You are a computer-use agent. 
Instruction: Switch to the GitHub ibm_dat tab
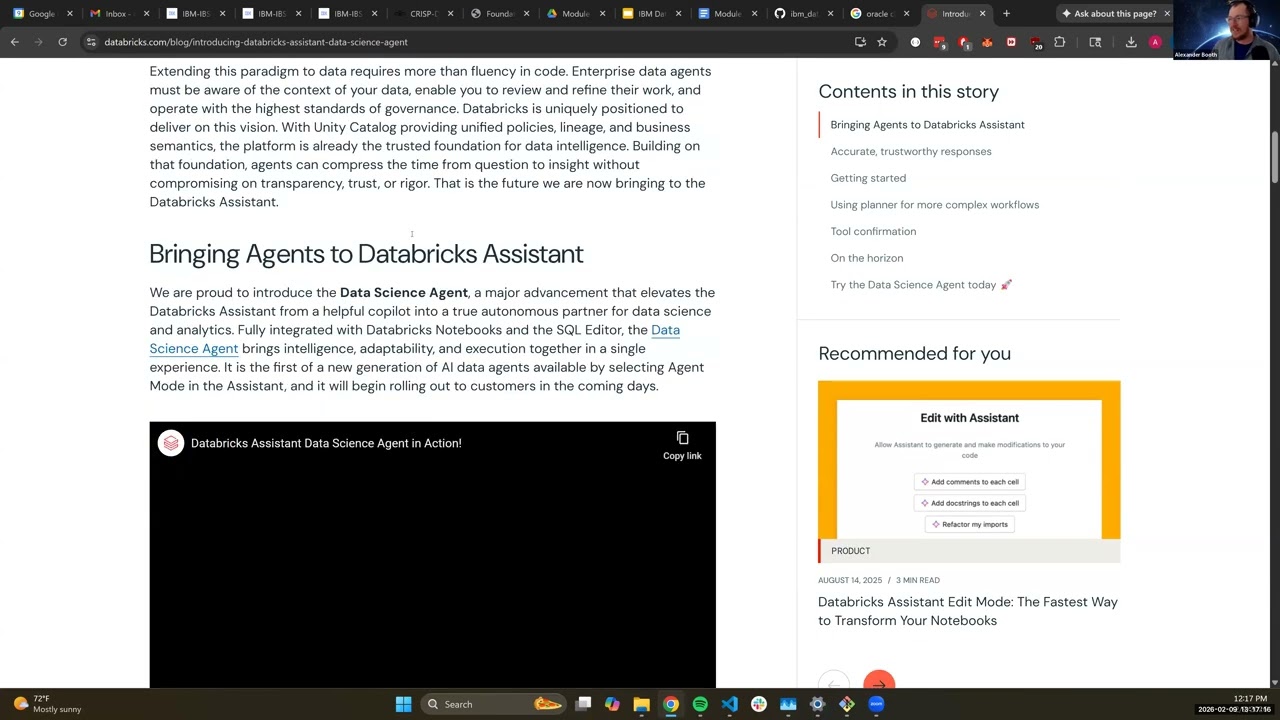pyautogui.click(x=803, y=14)
